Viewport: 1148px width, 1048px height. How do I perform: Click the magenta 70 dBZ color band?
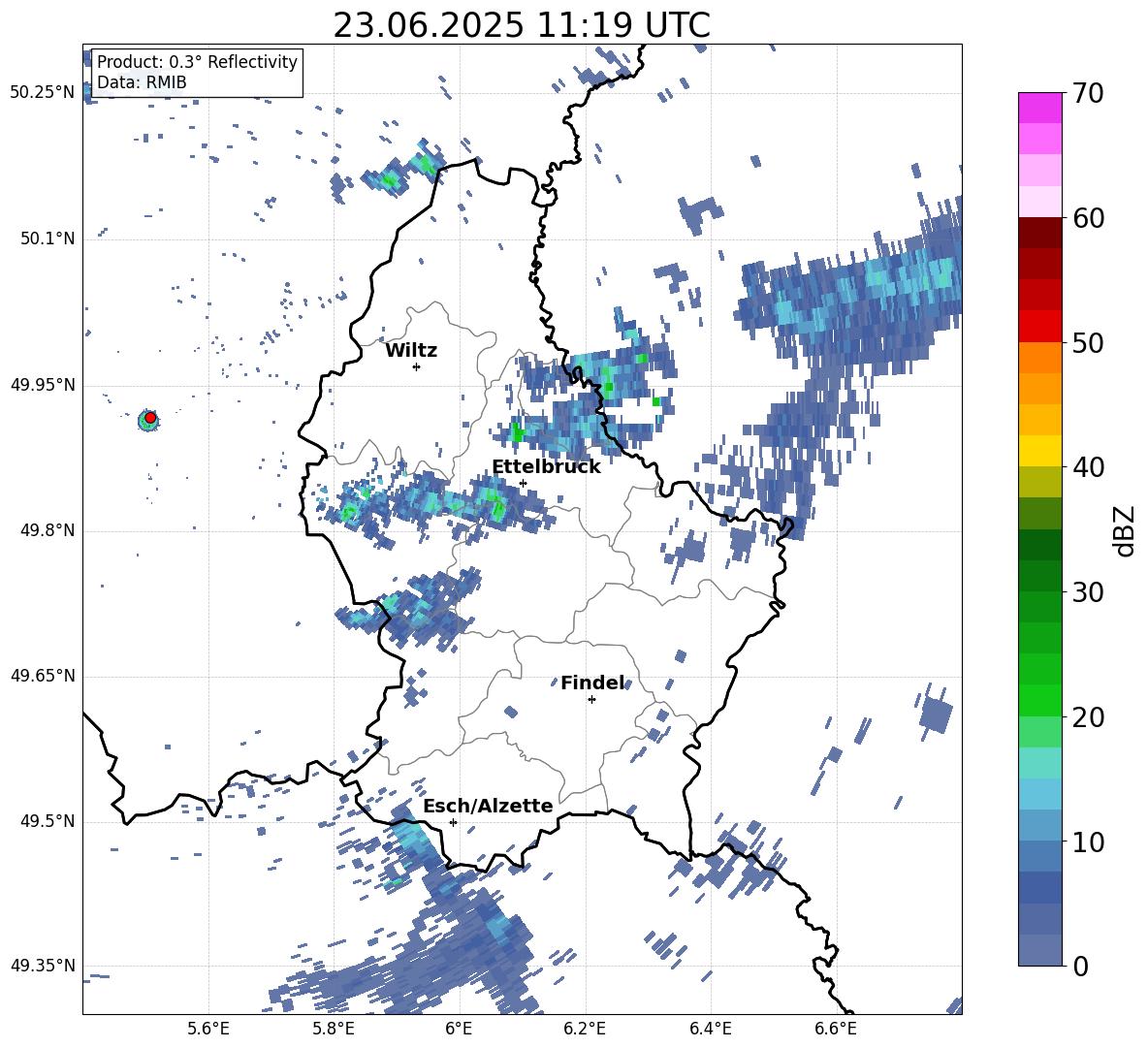1039,108
